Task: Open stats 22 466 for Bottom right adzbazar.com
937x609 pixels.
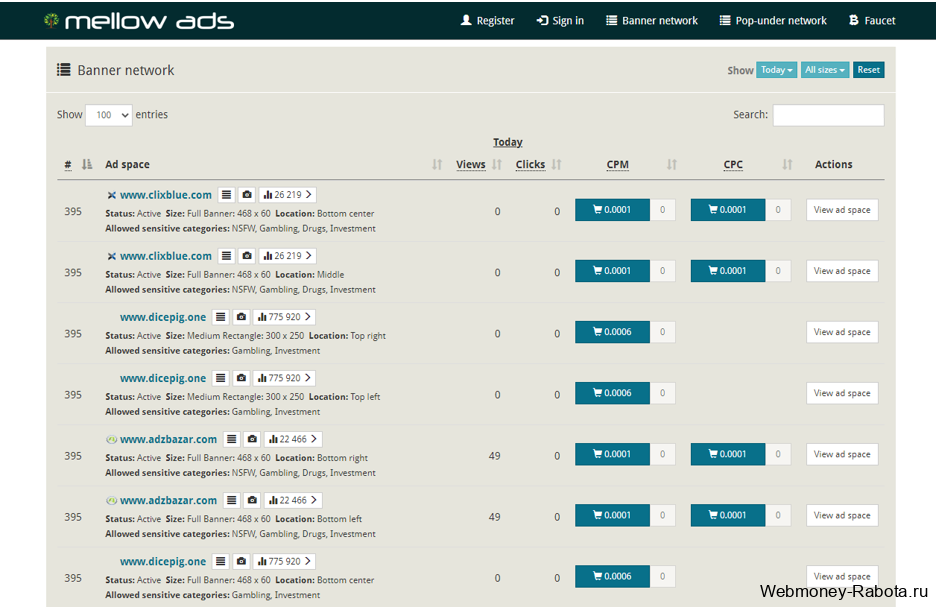Action: [293, 439]
